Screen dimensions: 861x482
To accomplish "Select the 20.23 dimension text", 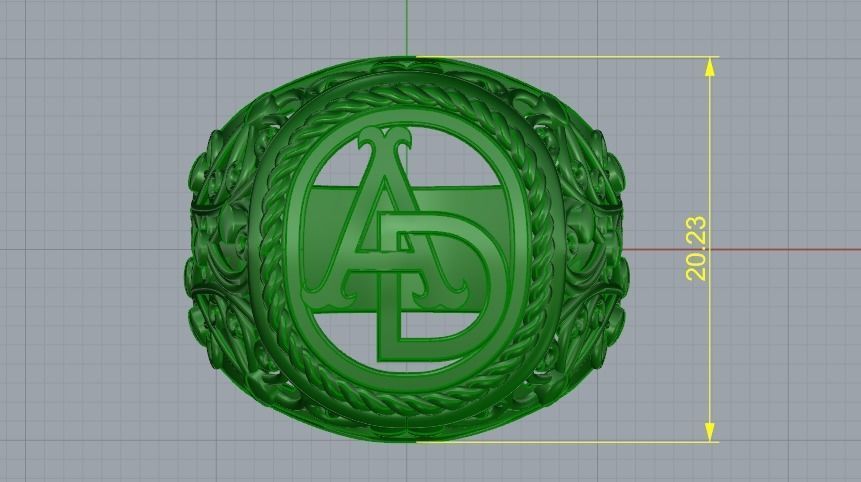I will coord(696,249).
